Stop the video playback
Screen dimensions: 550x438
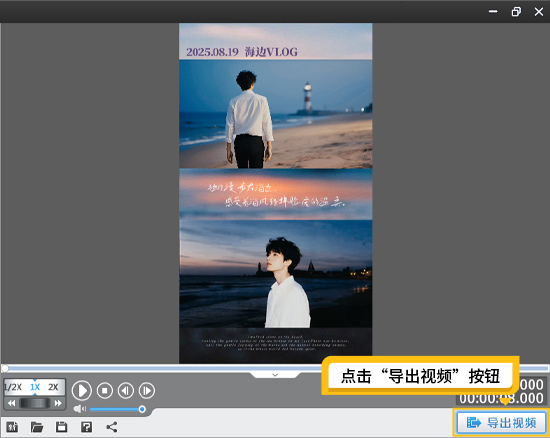105,390
